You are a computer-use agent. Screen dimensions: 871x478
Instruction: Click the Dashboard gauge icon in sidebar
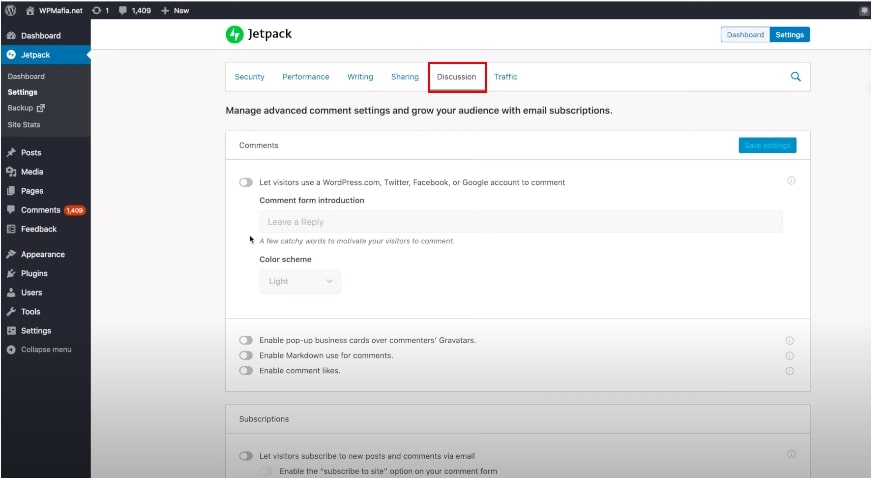pos(11,36)
